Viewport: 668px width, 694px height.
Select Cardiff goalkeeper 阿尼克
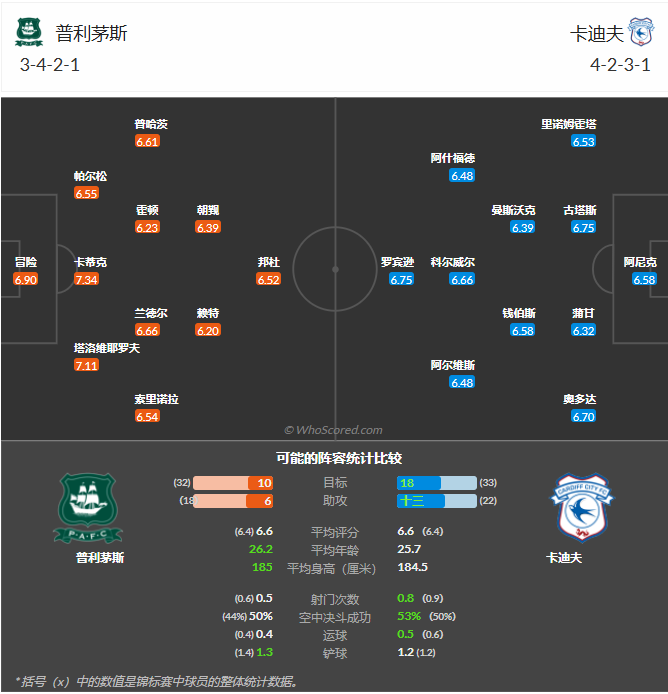(x=641, y=262)
